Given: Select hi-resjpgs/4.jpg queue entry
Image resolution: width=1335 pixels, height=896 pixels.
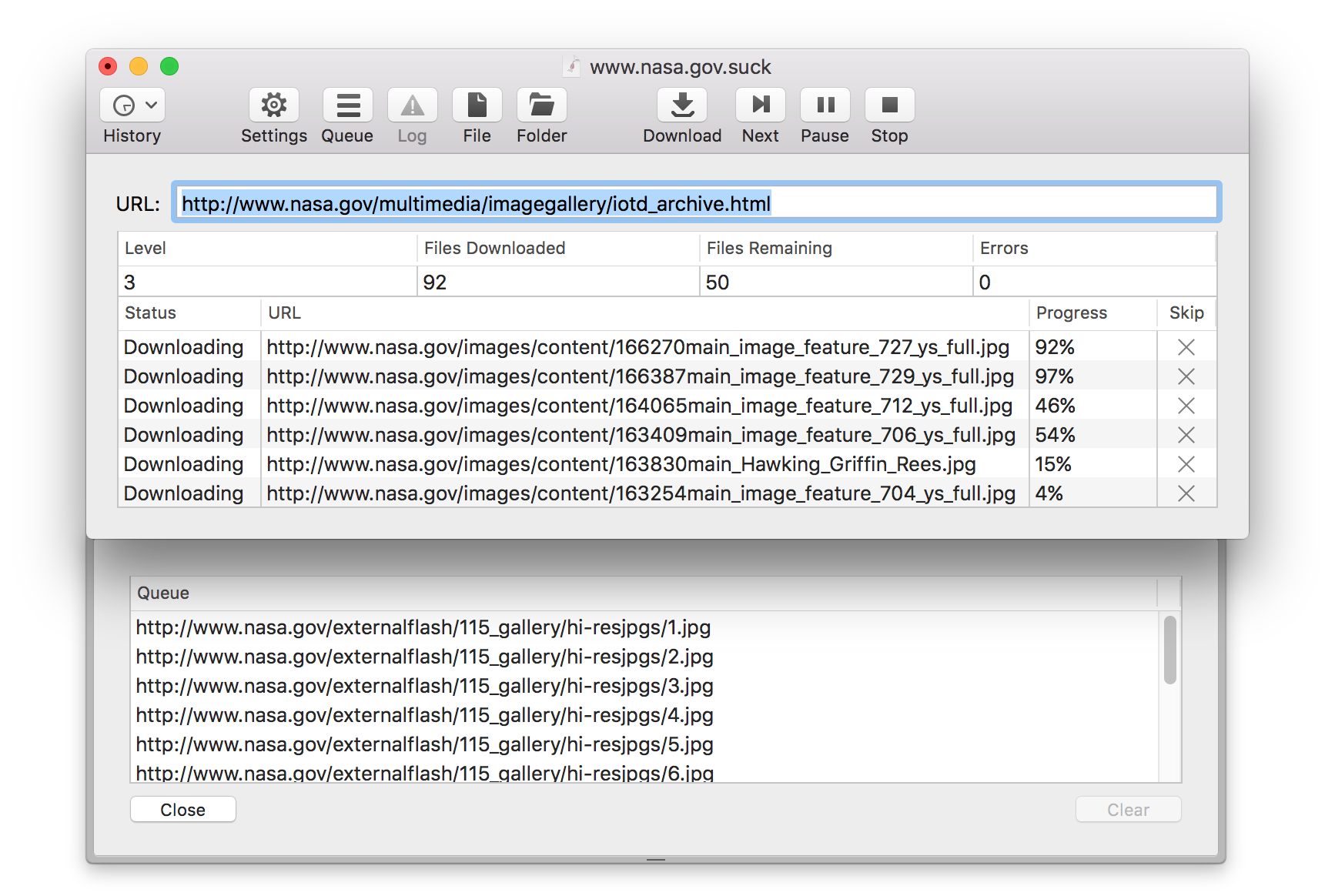Looking at the screenshot, I should click(424, 715).
